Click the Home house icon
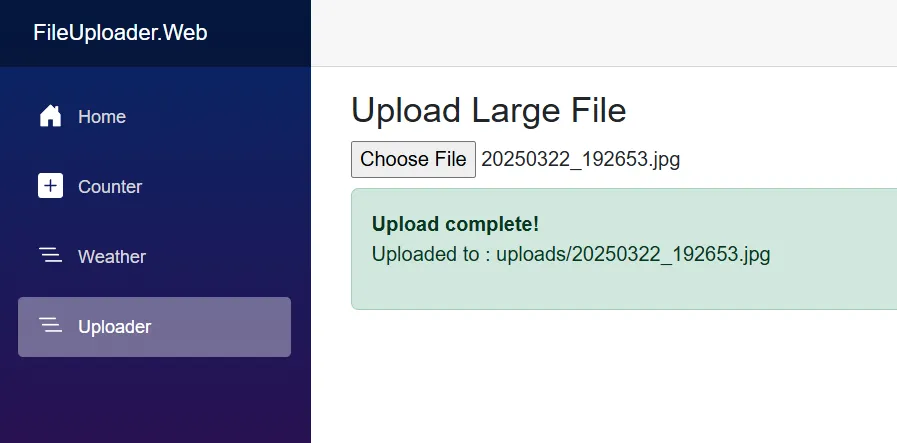The width and height of the screenshot is (897, 443). click(50, 116)
